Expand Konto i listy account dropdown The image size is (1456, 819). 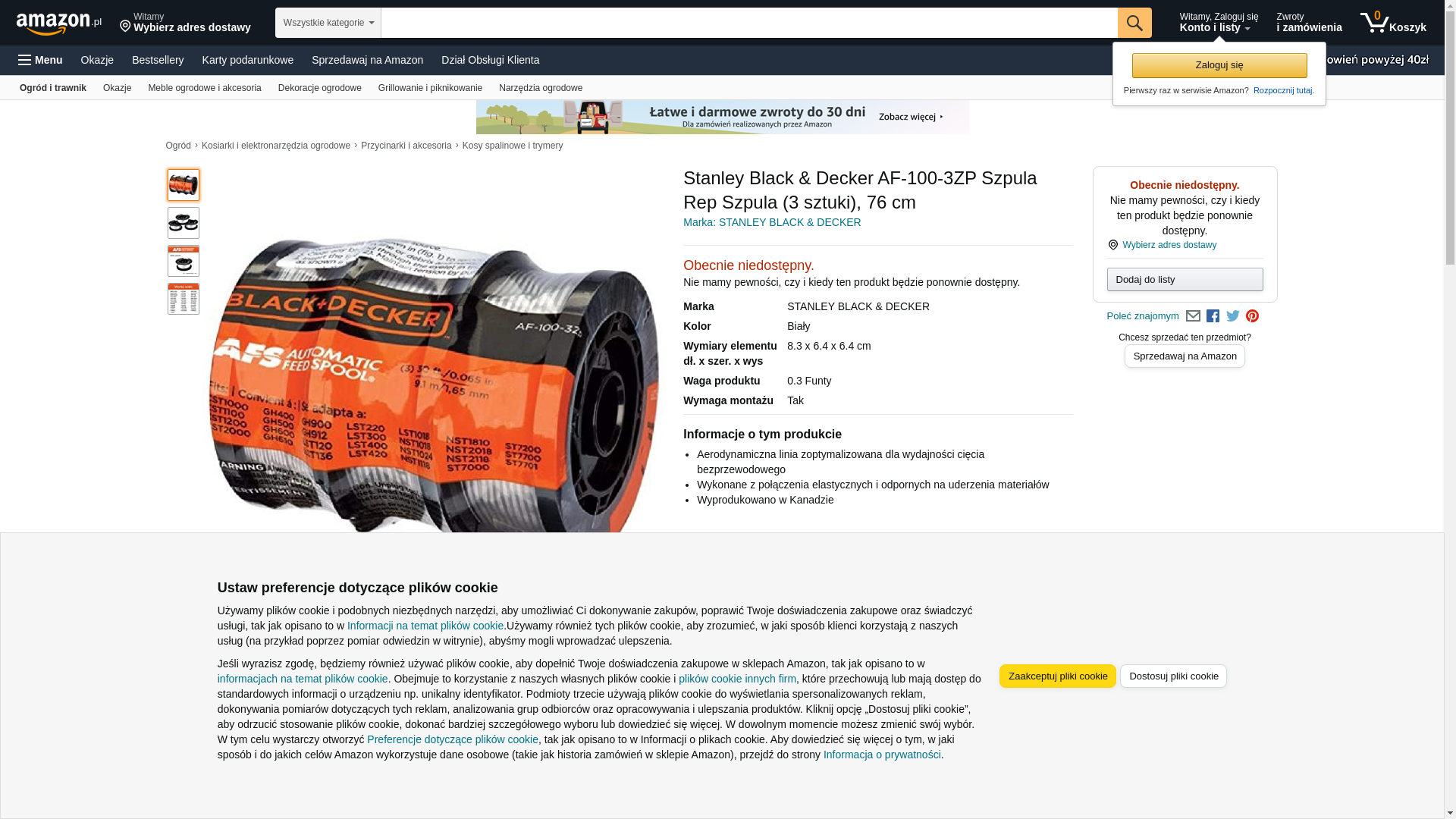point(1219,23)
